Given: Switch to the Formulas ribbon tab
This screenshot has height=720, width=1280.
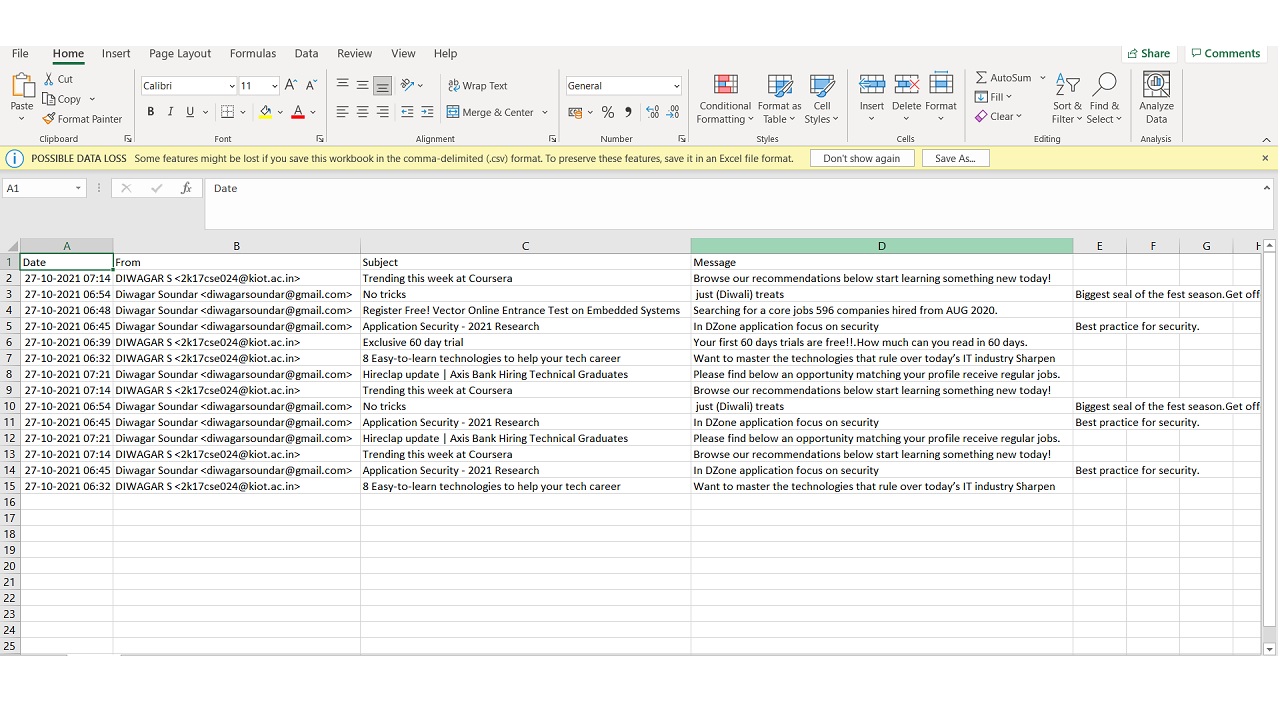Looking at the screenshot, I should pyautogui.click(x=252, y=54).
